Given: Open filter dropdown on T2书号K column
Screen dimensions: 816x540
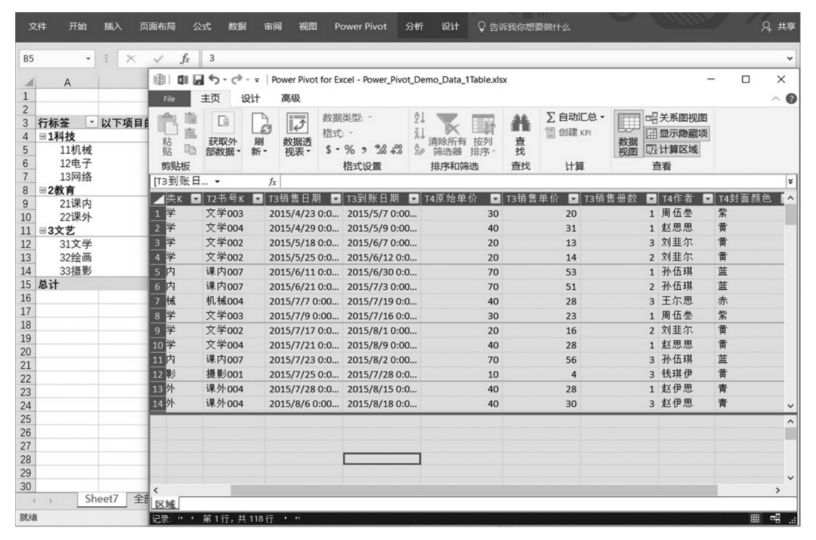Looking at the screenshot, I should [x=258, y=199].
